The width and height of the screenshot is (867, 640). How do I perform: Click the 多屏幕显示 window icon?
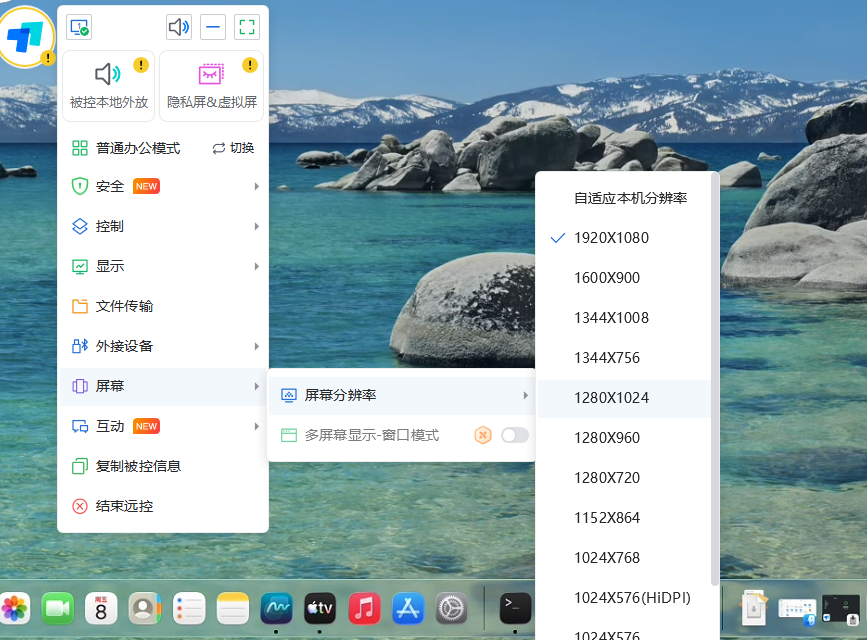pos(289,435)
